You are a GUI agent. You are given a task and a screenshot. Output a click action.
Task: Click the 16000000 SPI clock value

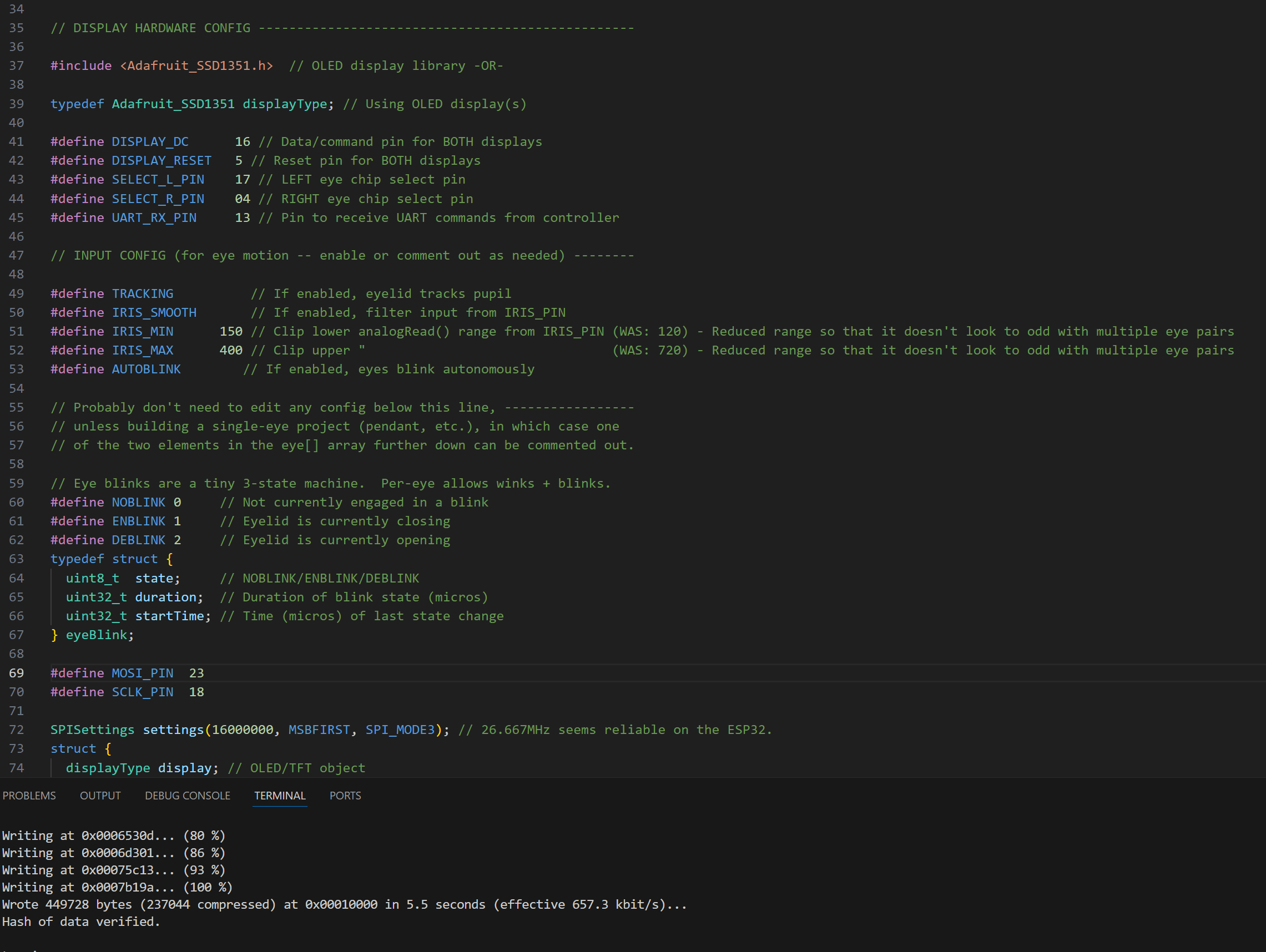tap(243, 730)
